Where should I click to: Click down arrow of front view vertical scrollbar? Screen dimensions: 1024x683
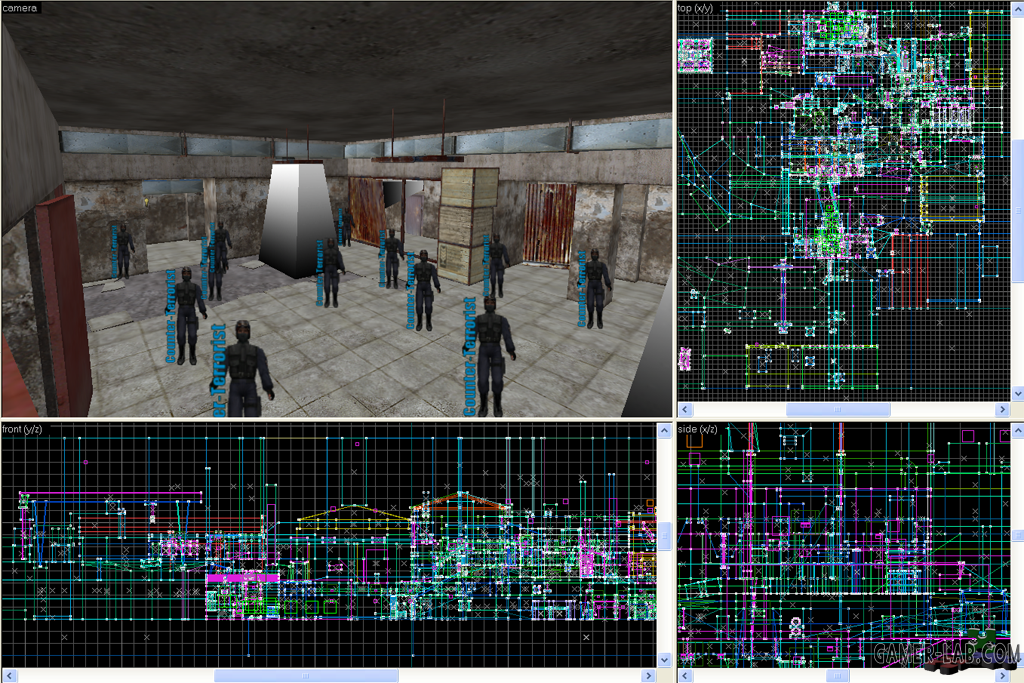click(x=664, y=660)
